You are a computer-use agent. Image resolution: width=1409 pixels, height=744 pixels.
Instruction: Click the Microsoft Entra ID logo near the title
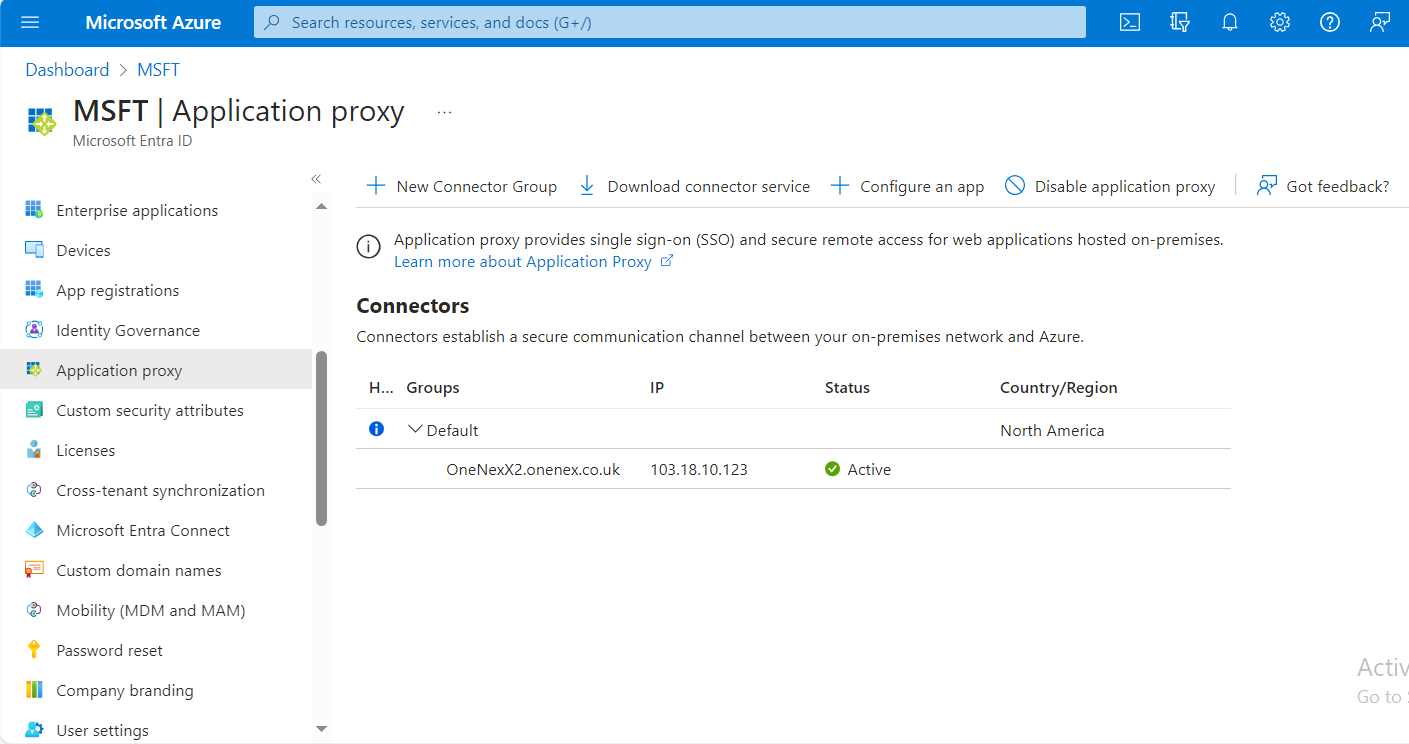[40, 120]
